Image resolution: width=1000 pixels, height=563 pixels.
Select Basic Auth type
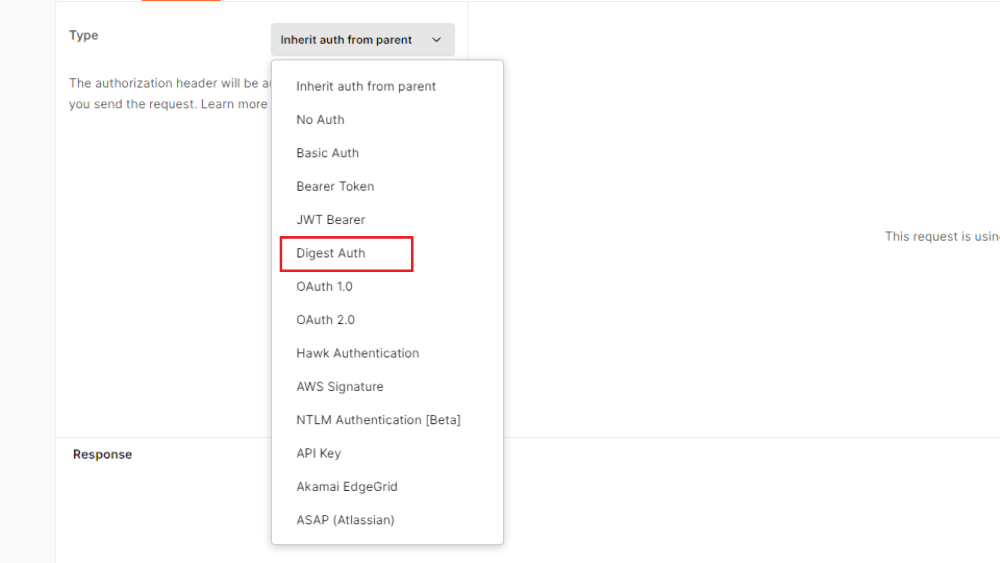point(327,153)
